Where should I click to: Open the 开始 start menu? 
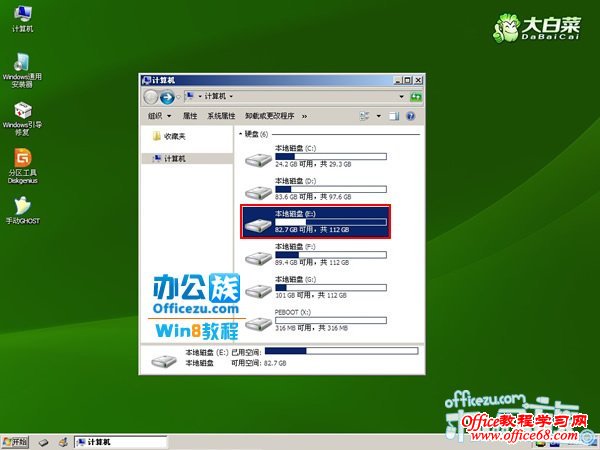click(15, 442)
